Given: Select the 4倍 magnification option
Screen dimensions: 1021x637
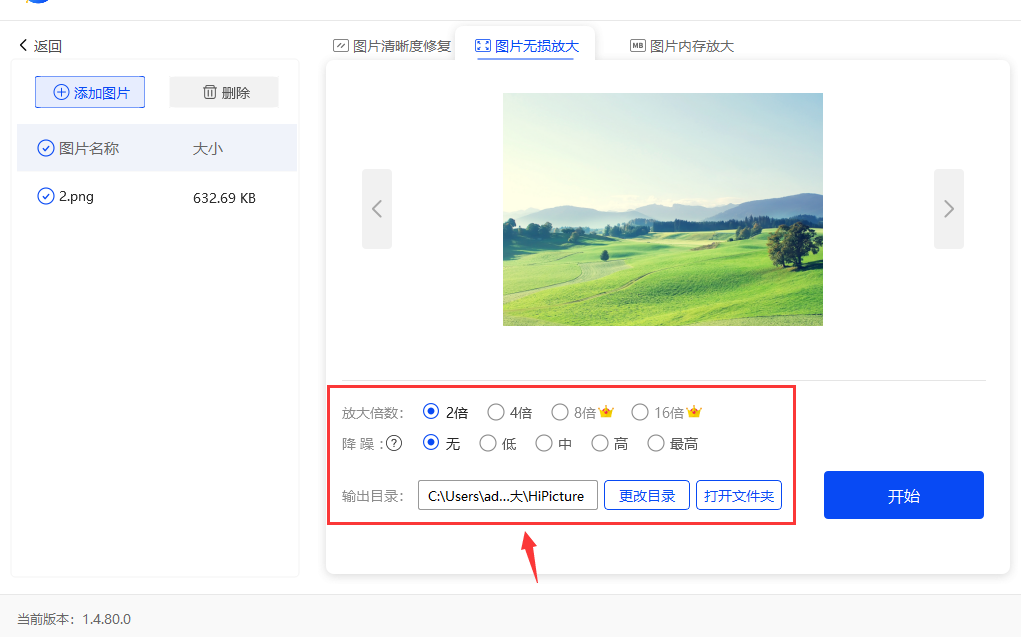Looking at the screenshot, I should tap(496, 411).
